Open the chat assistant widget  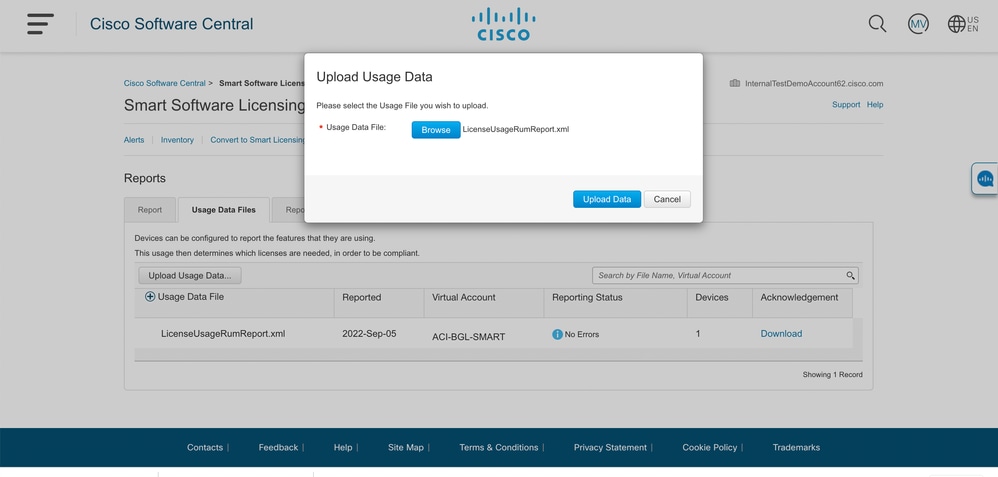coord(985,179)
